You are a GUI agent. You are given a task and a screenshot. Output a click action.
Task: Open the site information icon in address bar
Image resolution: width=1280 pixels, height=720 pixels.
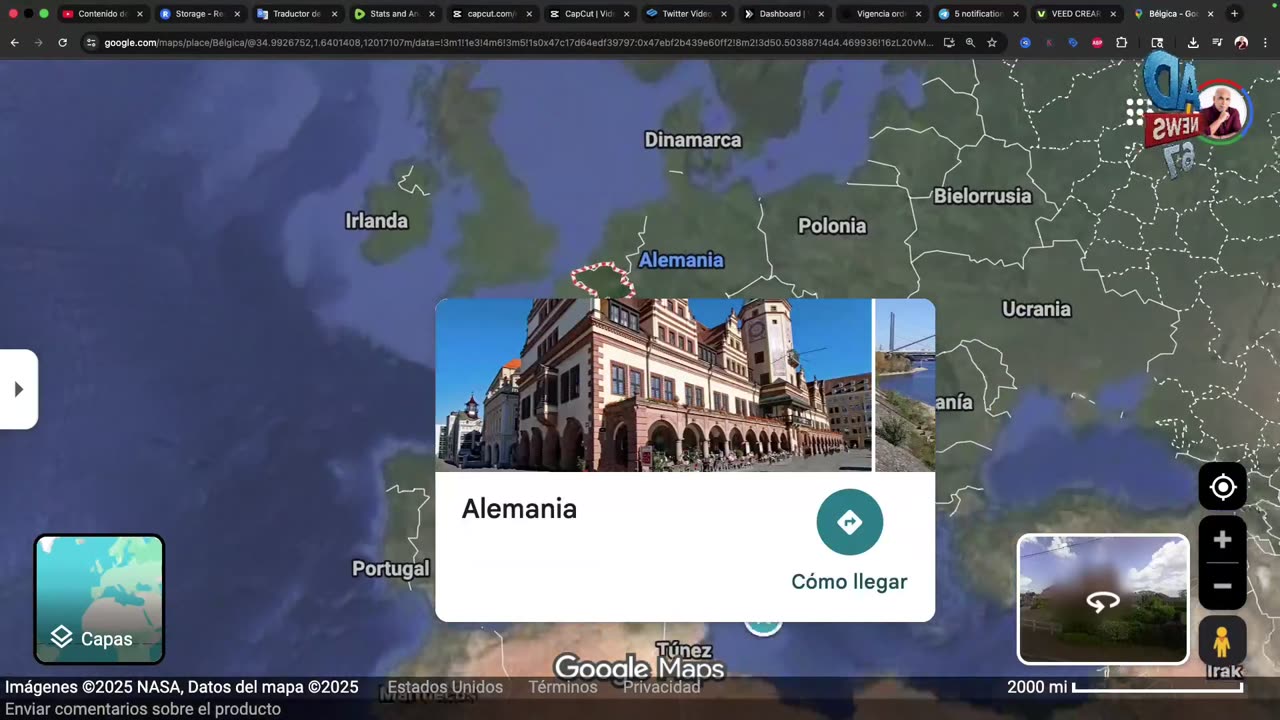click(x=91, y=43)
